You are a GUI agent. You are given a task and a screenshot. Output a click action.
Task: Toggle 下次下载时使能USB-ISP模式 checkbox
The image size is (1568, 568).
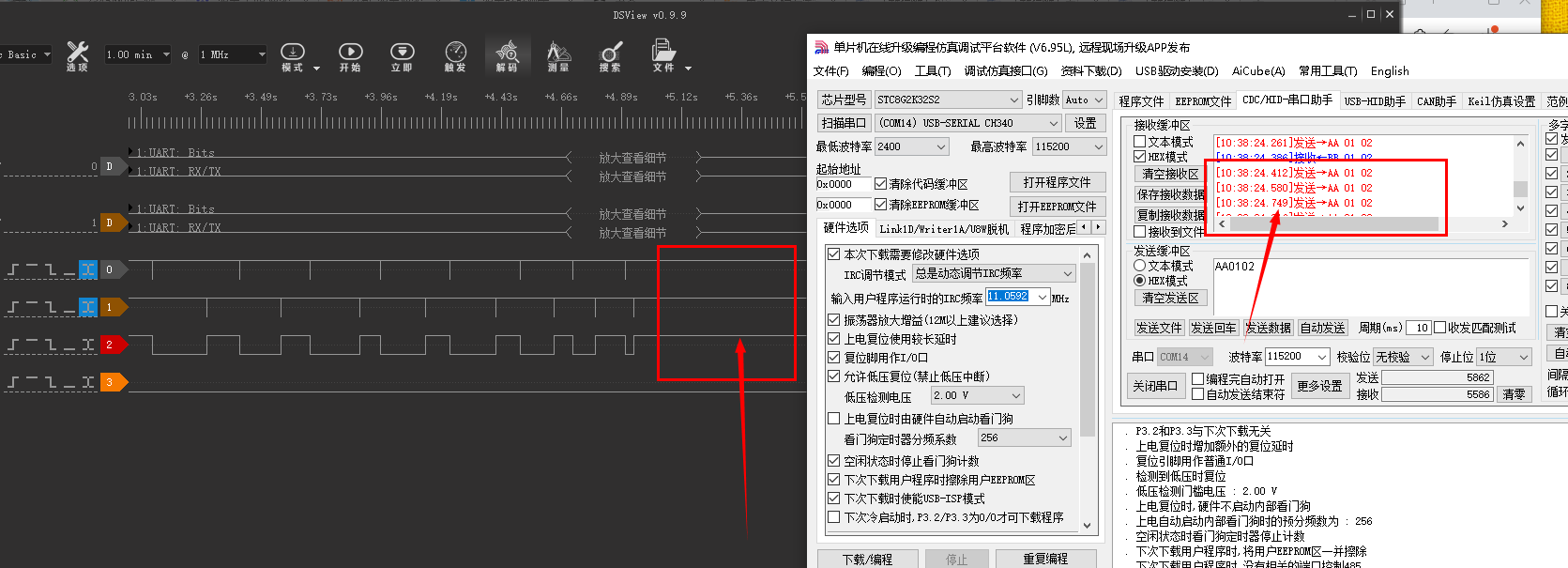click(833, 499)
